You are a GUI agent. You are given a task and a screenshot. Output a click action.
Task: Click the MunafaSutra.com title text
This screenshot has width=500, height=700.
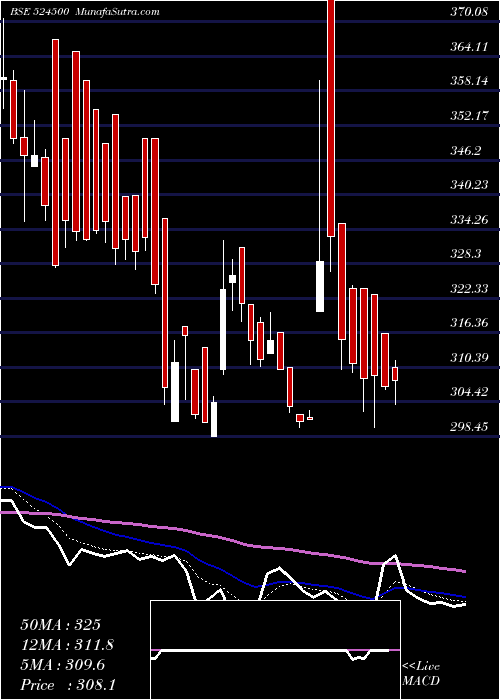point(117,12)
